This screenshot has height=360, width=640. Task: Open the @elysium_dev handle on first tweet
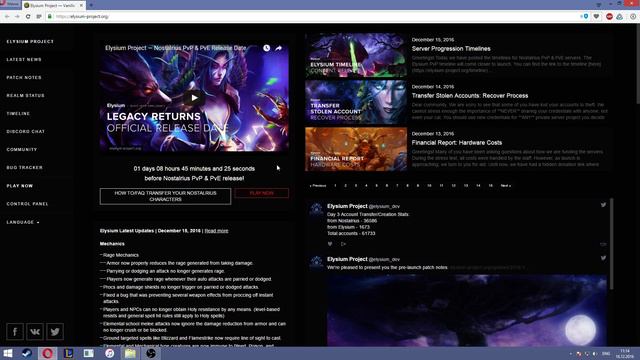pyautogui.click(x=384, y=207)
